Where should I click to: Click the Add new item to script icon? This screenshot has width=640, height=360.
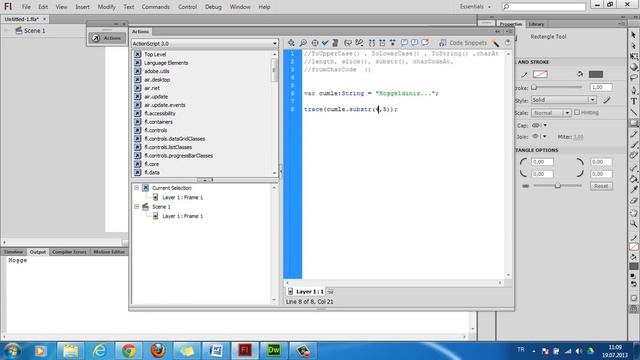[x=291, y=43]
